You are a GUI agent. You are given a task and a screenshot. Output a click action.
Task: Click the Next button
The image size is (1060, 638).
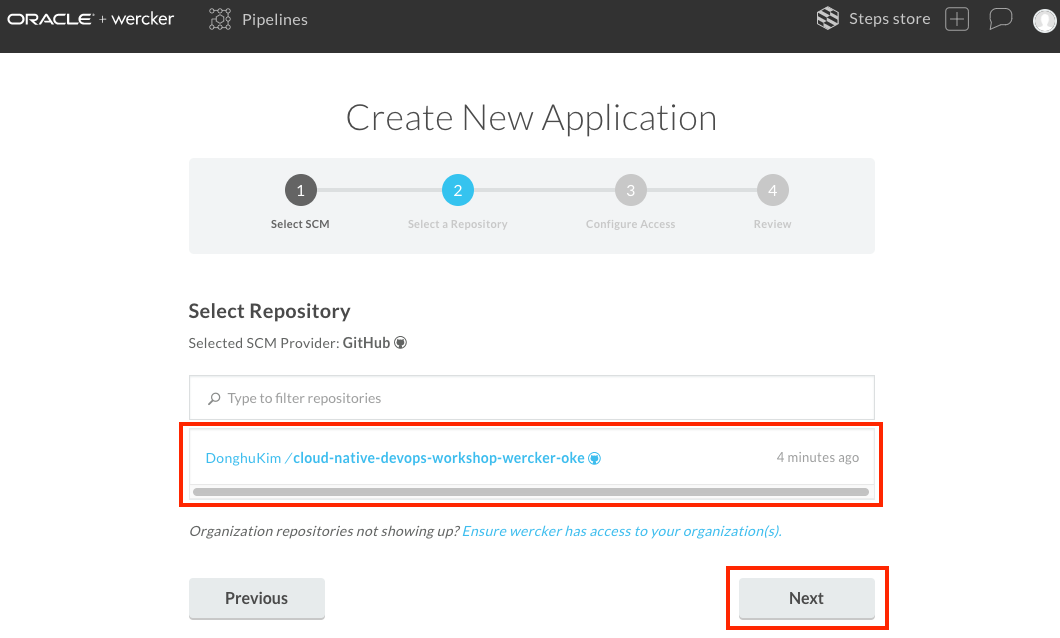tap(806, 598)
